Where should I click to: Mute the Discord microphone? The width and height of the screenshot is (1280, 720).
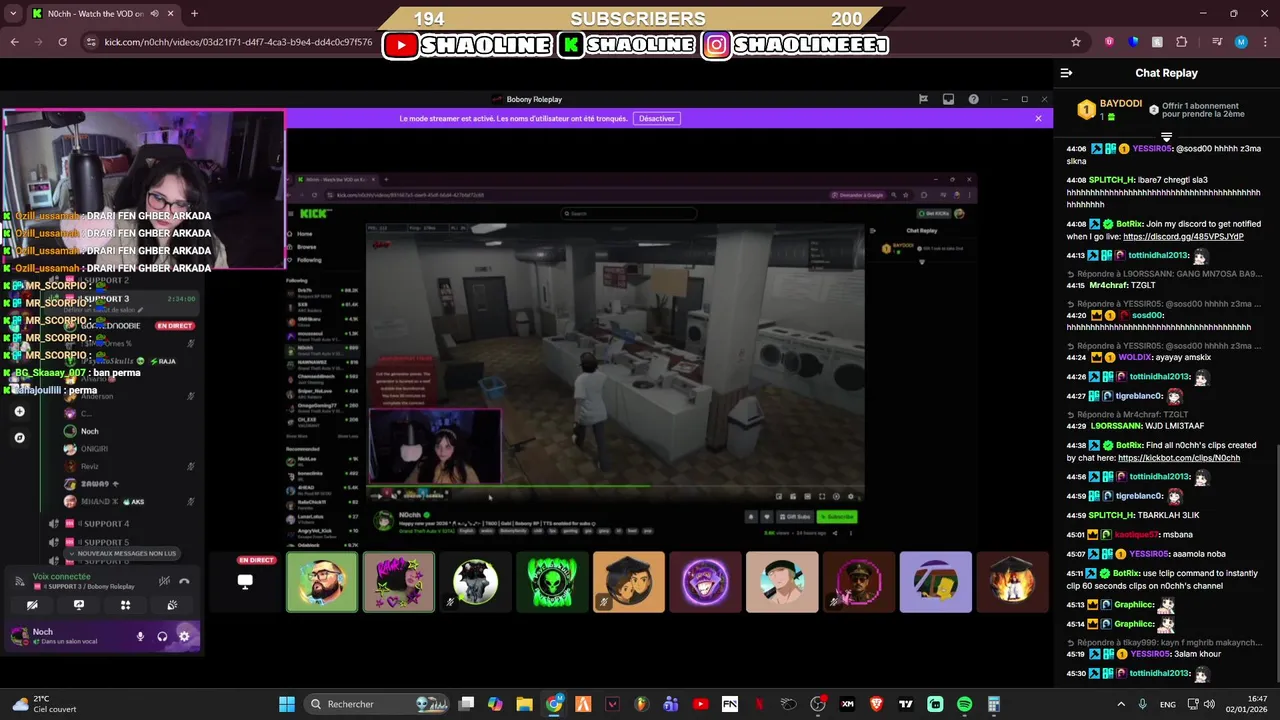[140, 636]
